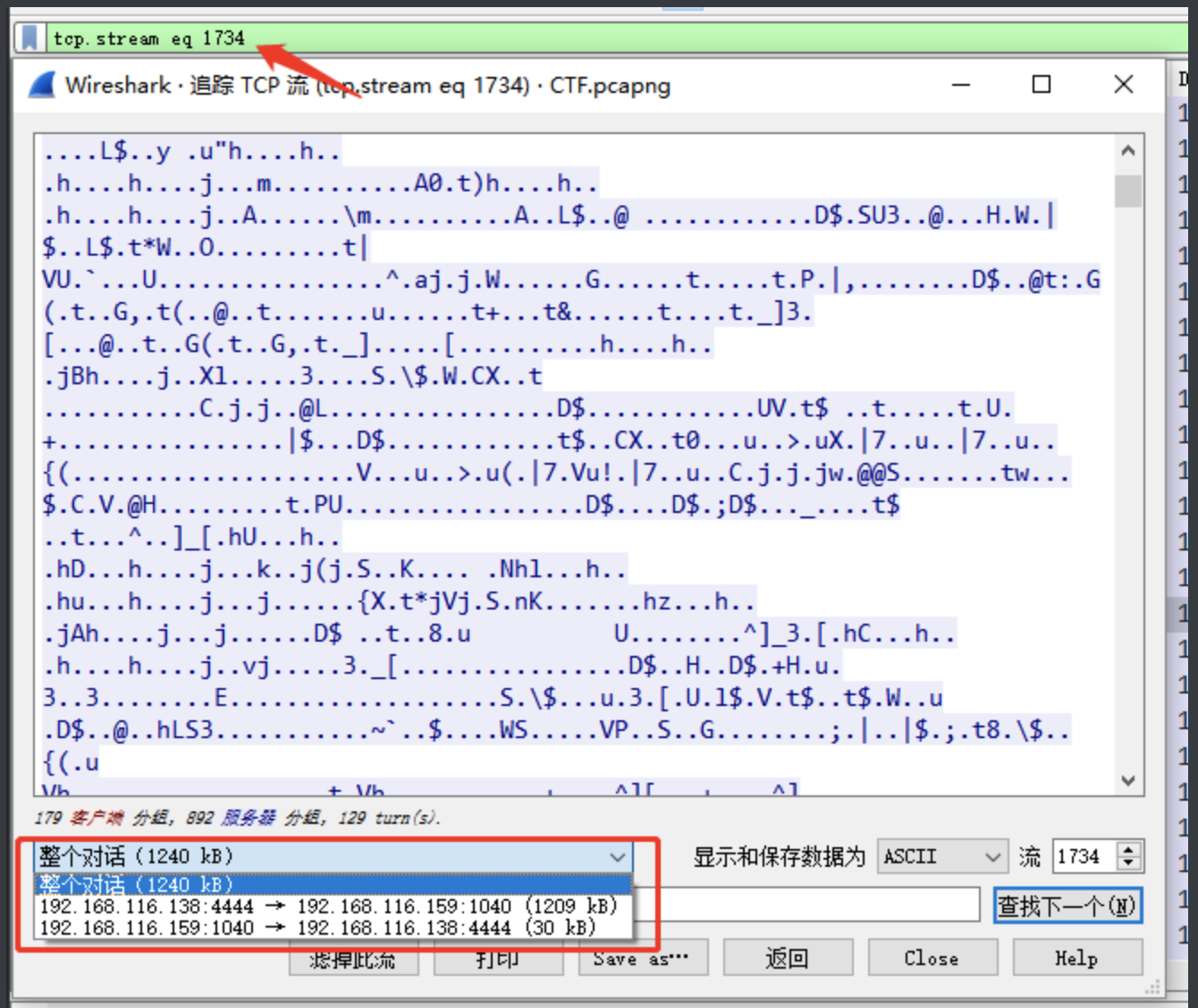Click the 打印 print button

tap(498, 957)
